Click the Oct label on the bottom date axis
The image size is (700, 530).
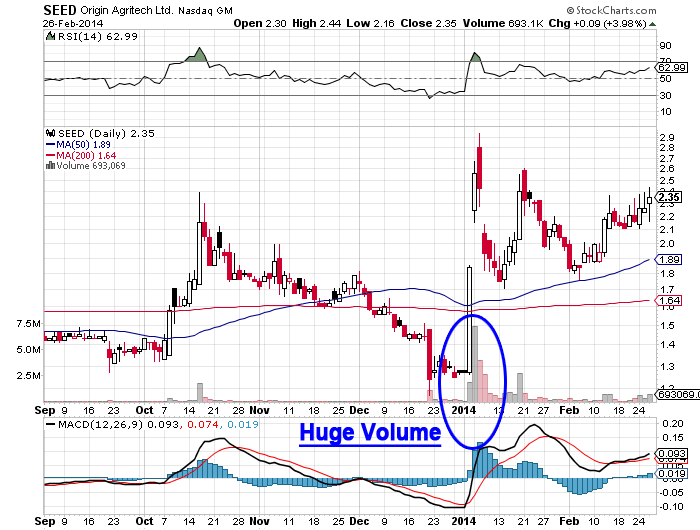[x=145, y=521]
